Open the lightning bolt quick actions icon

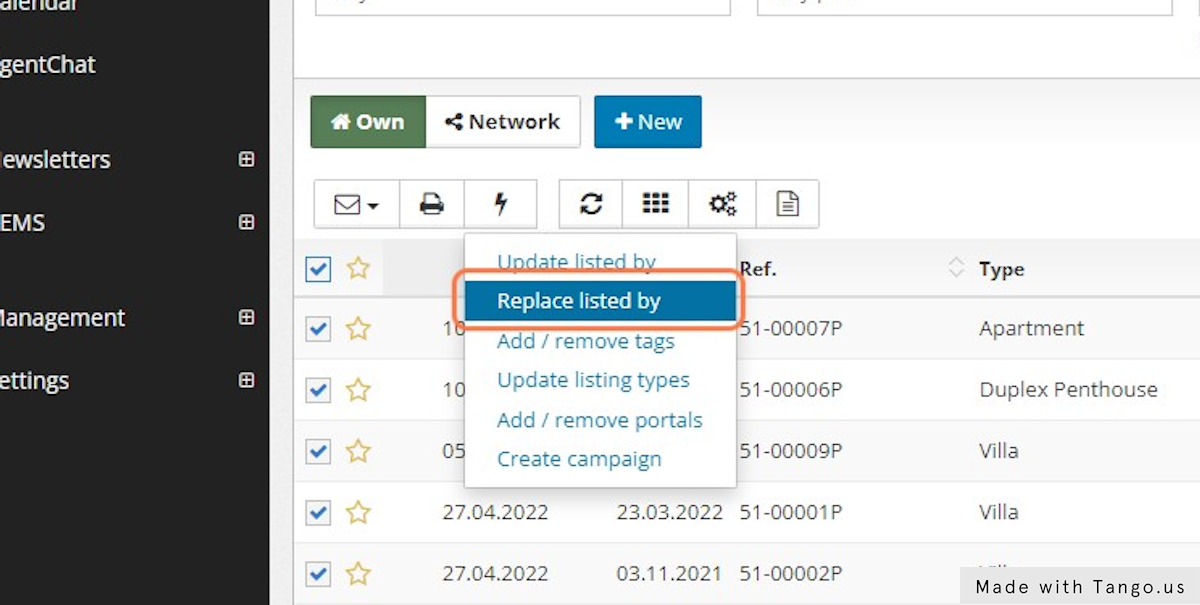500,204
